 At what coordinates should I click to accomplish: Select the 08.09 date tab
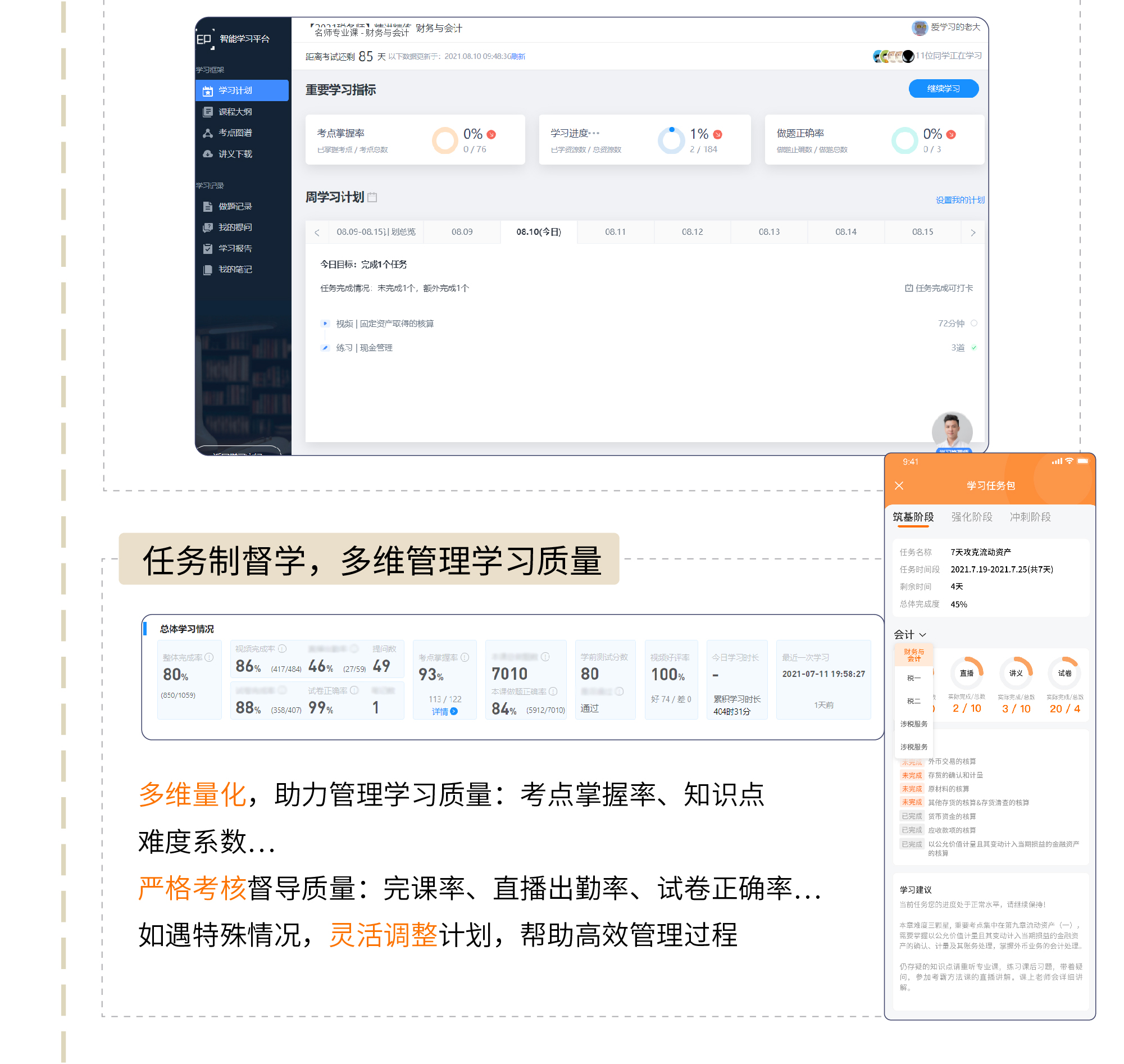click(x=462, y=233)
